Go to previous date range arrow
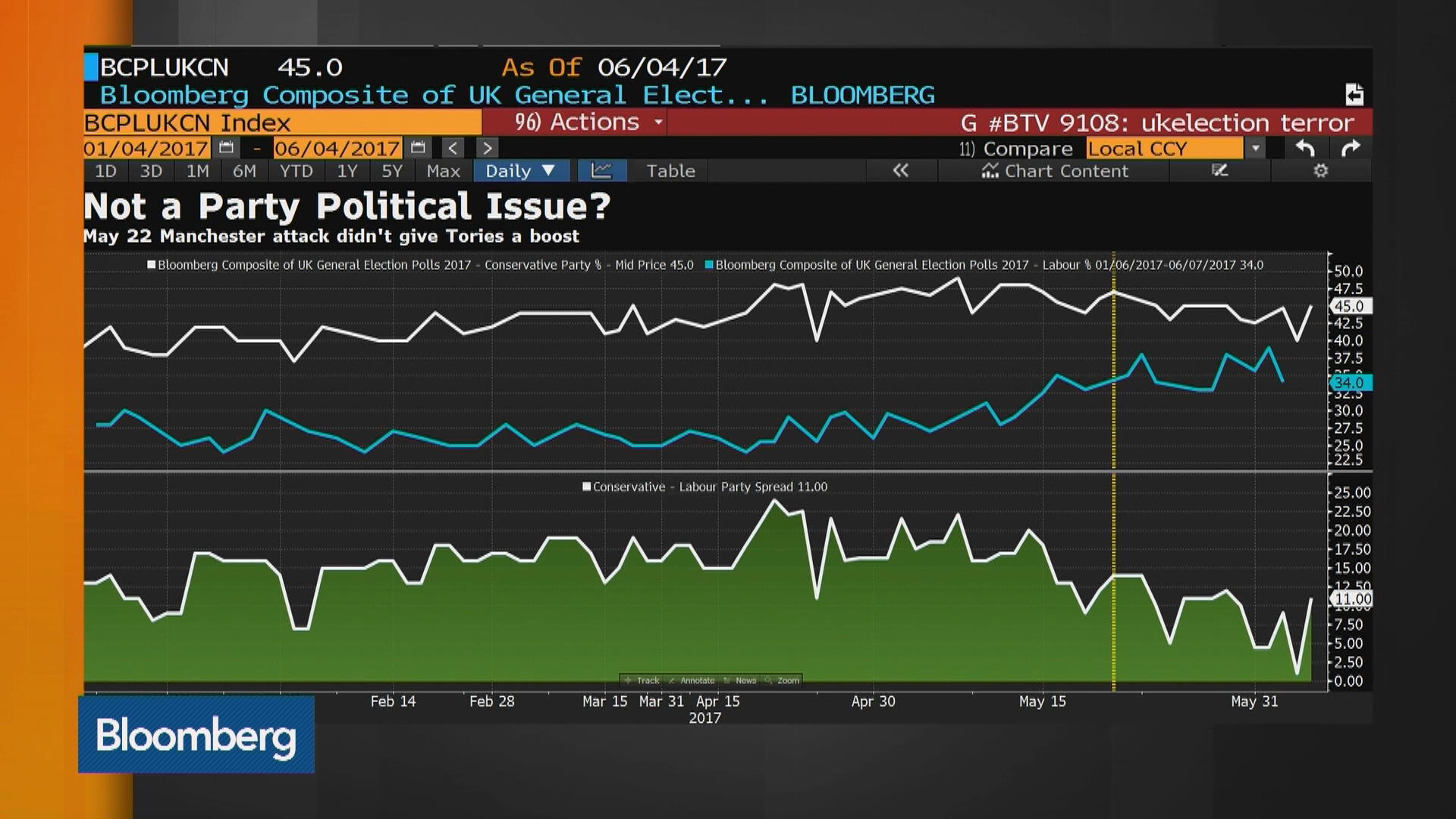This screenshot has width=1456, height=819. 453,148
